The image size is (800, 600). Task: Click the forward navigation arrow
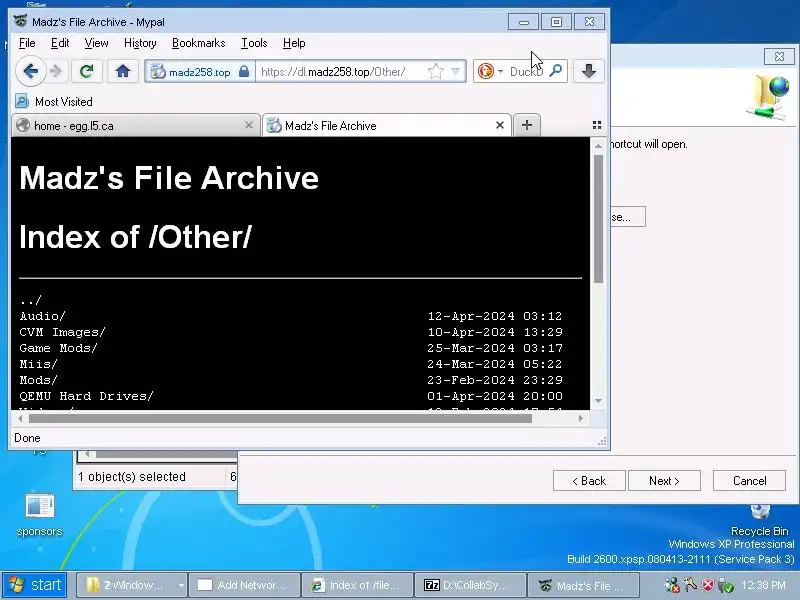56,71
